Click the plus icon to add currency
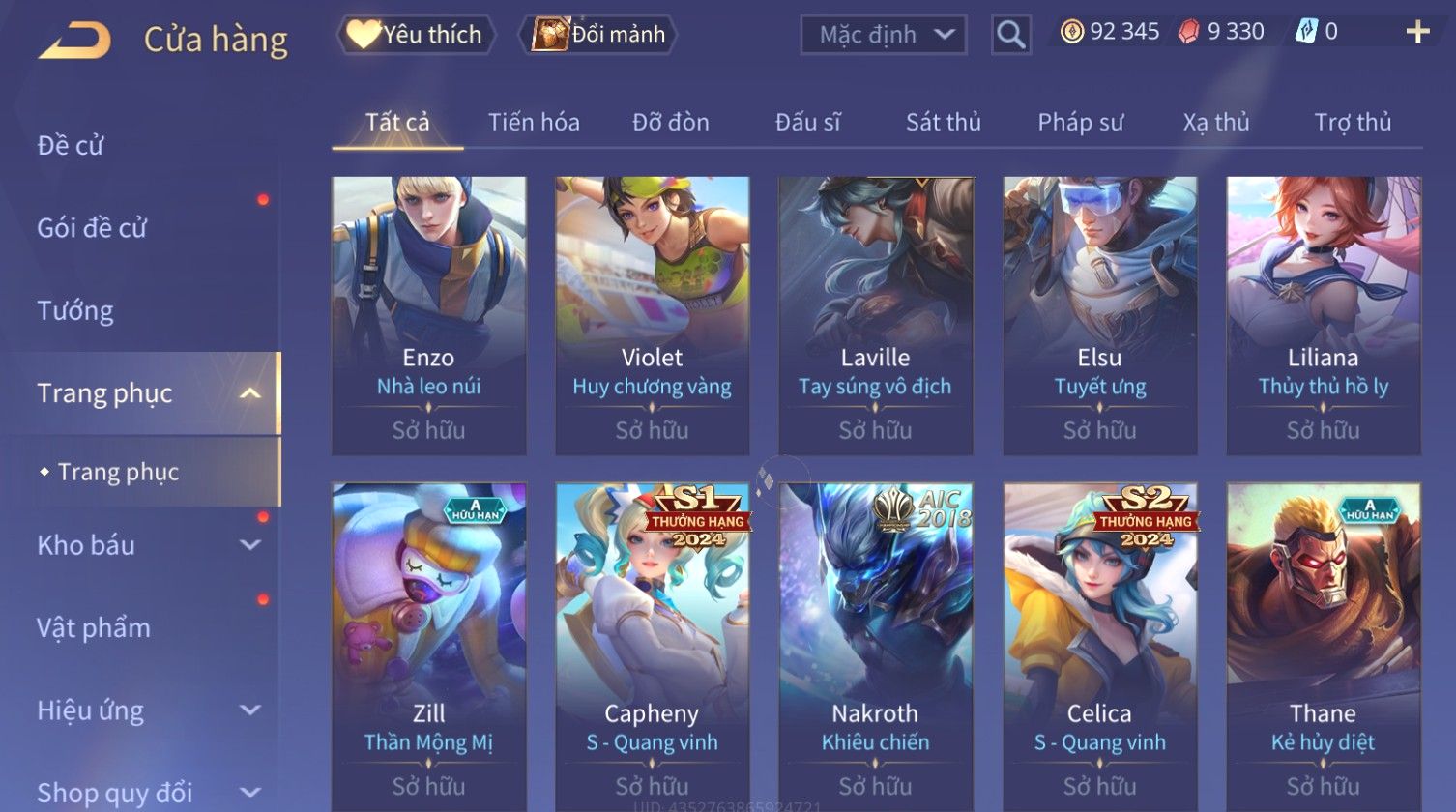This screenshot has height=812, width=1456. point(1417,33)
